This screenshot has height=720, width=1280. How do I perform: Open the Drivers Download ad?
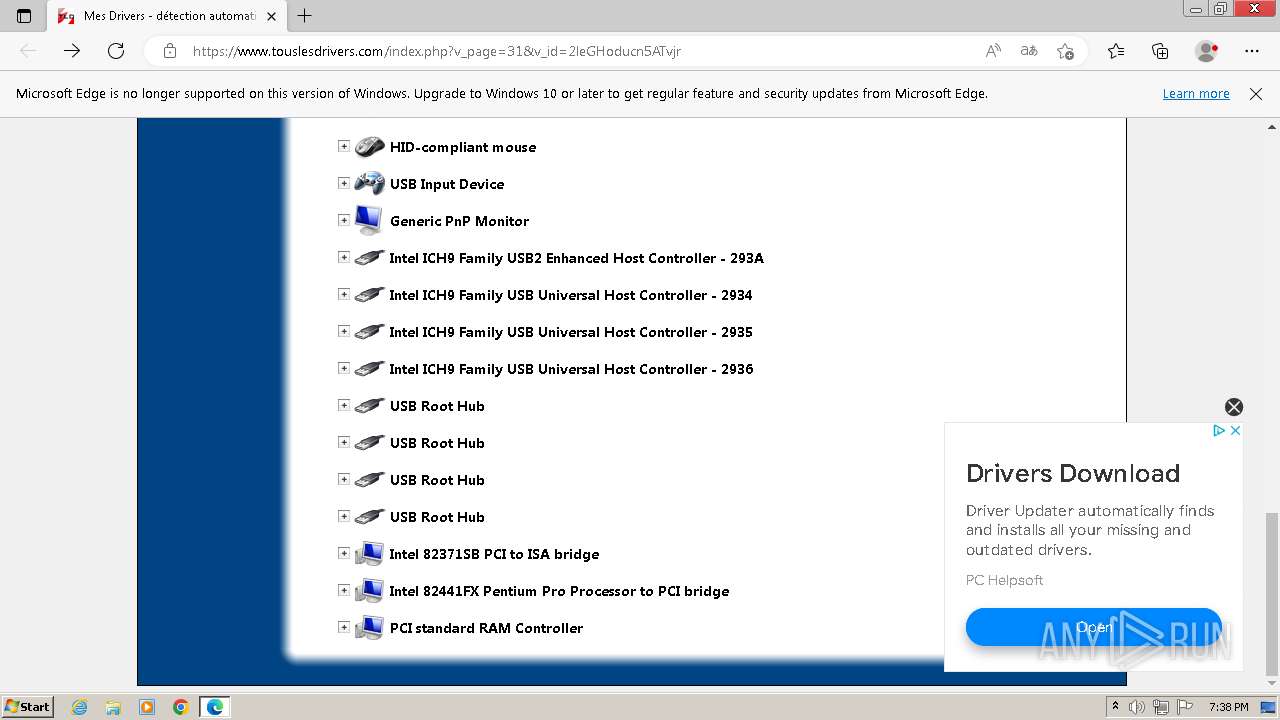point(1093,627)
